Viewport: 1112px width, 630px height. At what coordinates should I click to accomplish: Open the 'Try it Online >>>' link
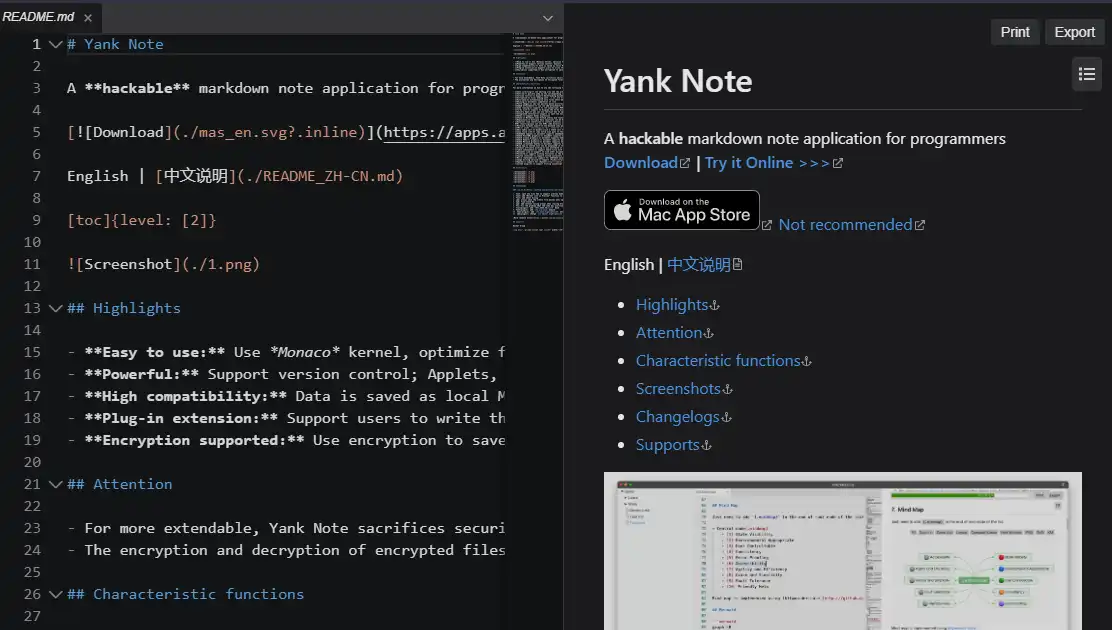[767, 162]
